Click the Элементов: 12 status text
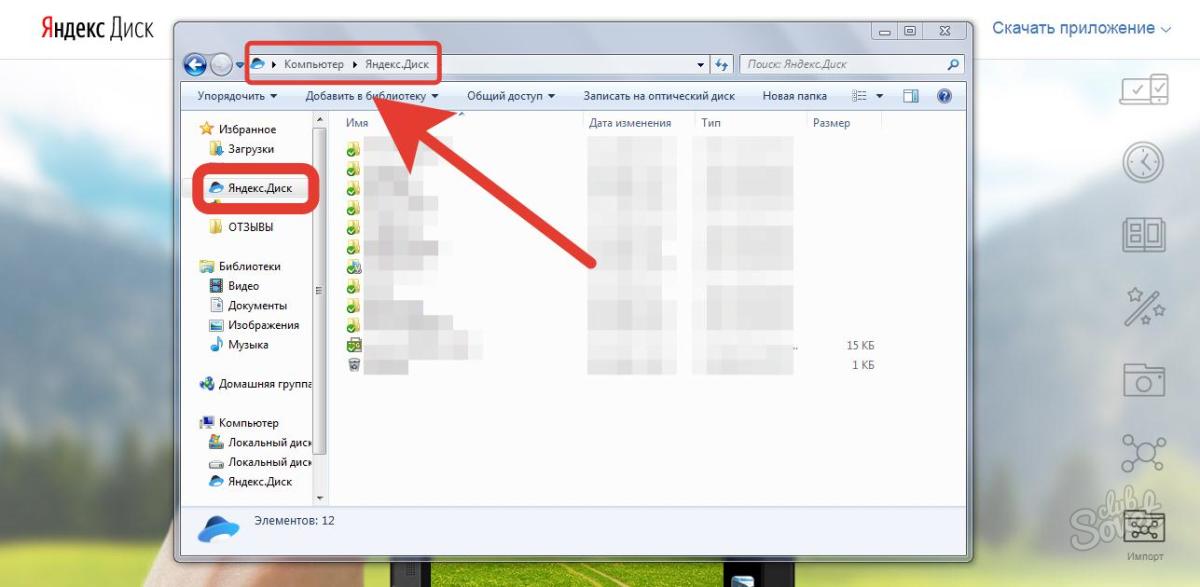1200x587 pixels. click(294, 521)
